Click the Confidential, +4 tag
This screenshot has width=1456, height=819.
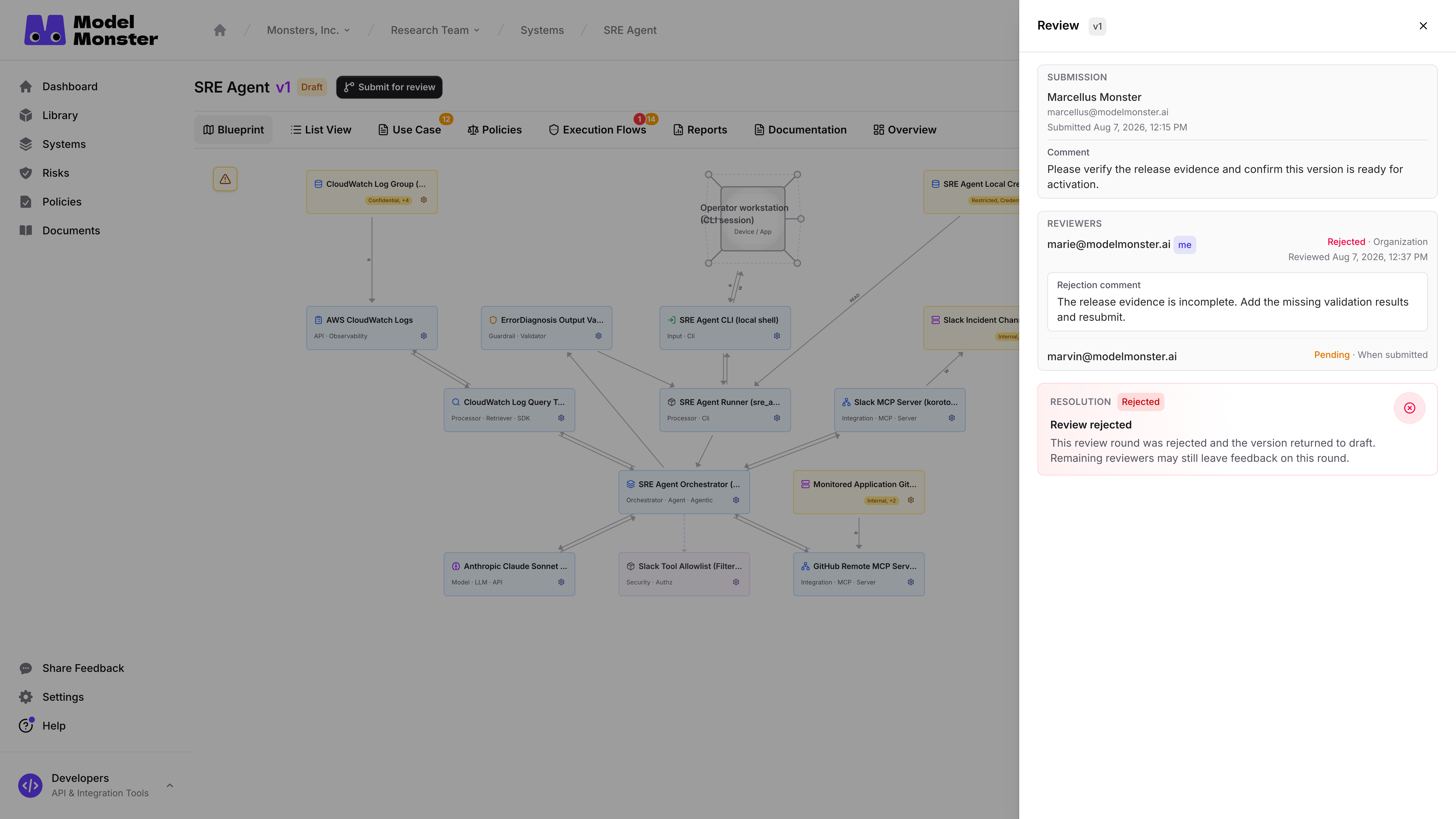388,200
